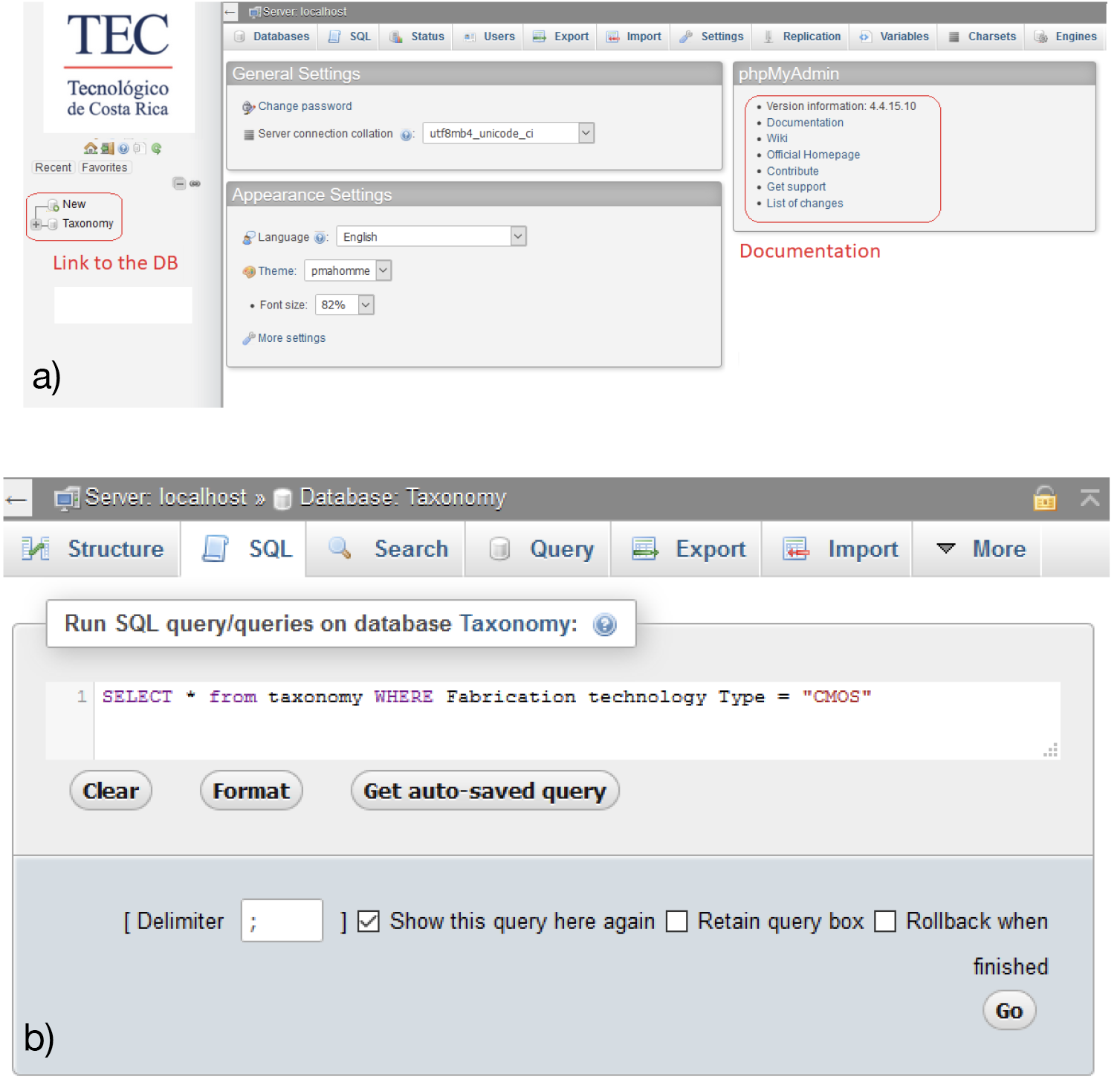Enable the Retain query box checkbox
This screenshot has width=1120, height=1091.
click(x=676, y=922)
